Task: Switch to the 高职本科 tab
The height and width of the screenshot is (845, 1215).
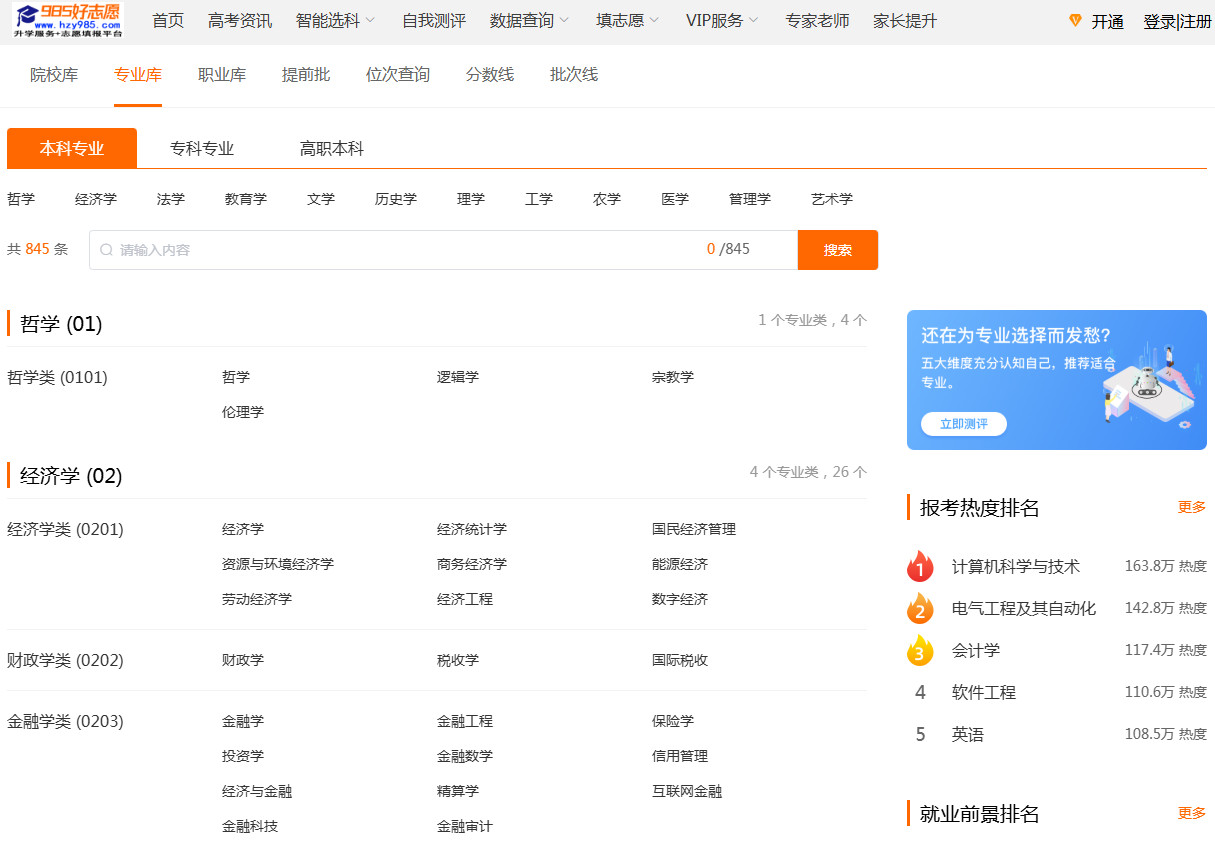Action: coord(332,148)
